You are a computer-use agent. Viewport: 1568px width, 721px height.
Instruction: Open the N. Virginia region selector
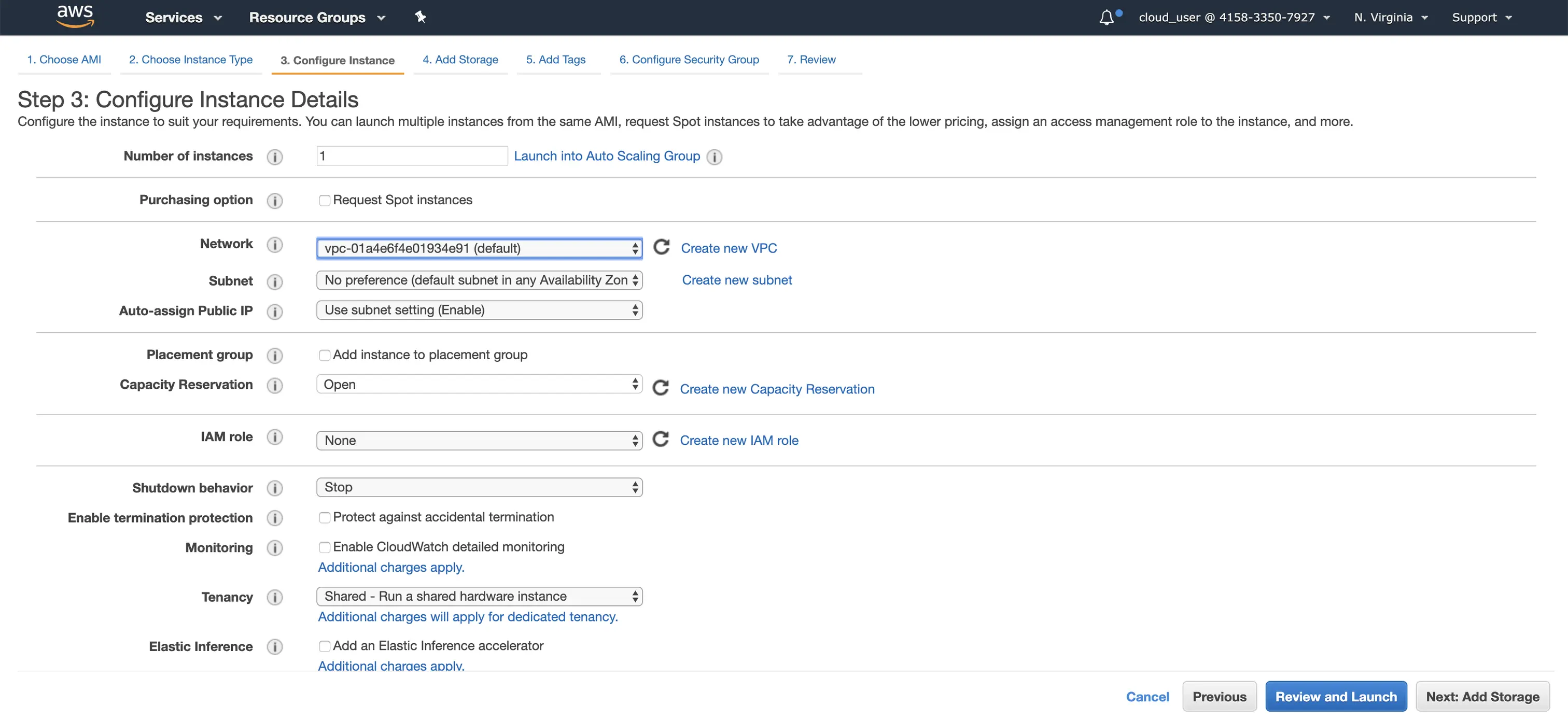[1390, 18]
